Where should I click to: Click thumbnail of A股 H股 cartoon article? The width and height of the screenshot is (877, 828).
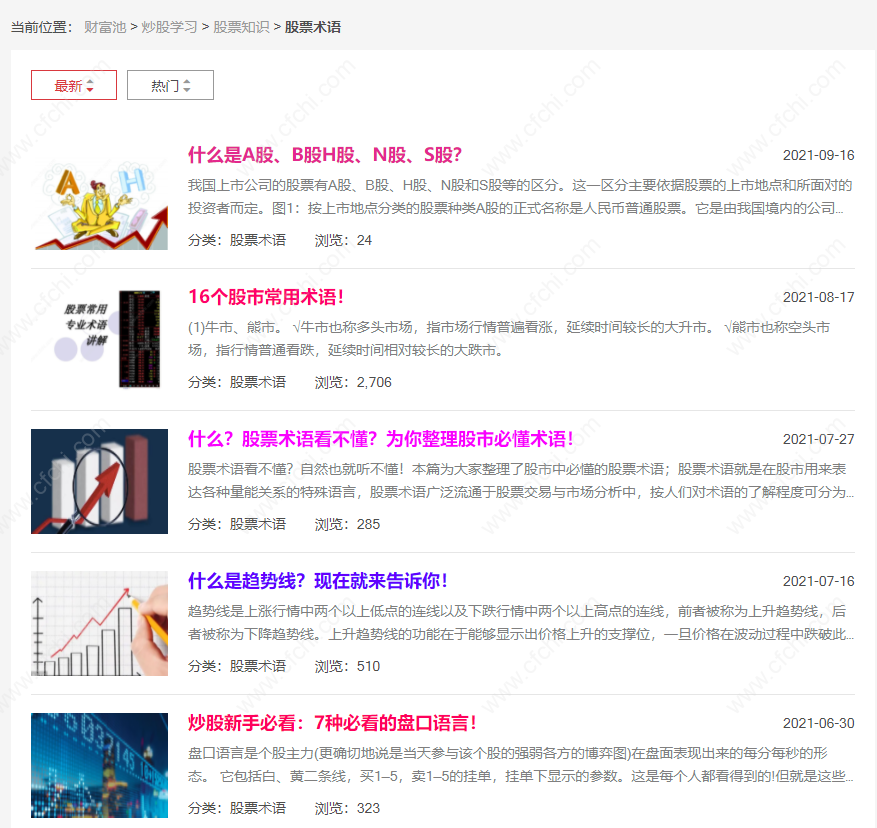pos(100,197)
